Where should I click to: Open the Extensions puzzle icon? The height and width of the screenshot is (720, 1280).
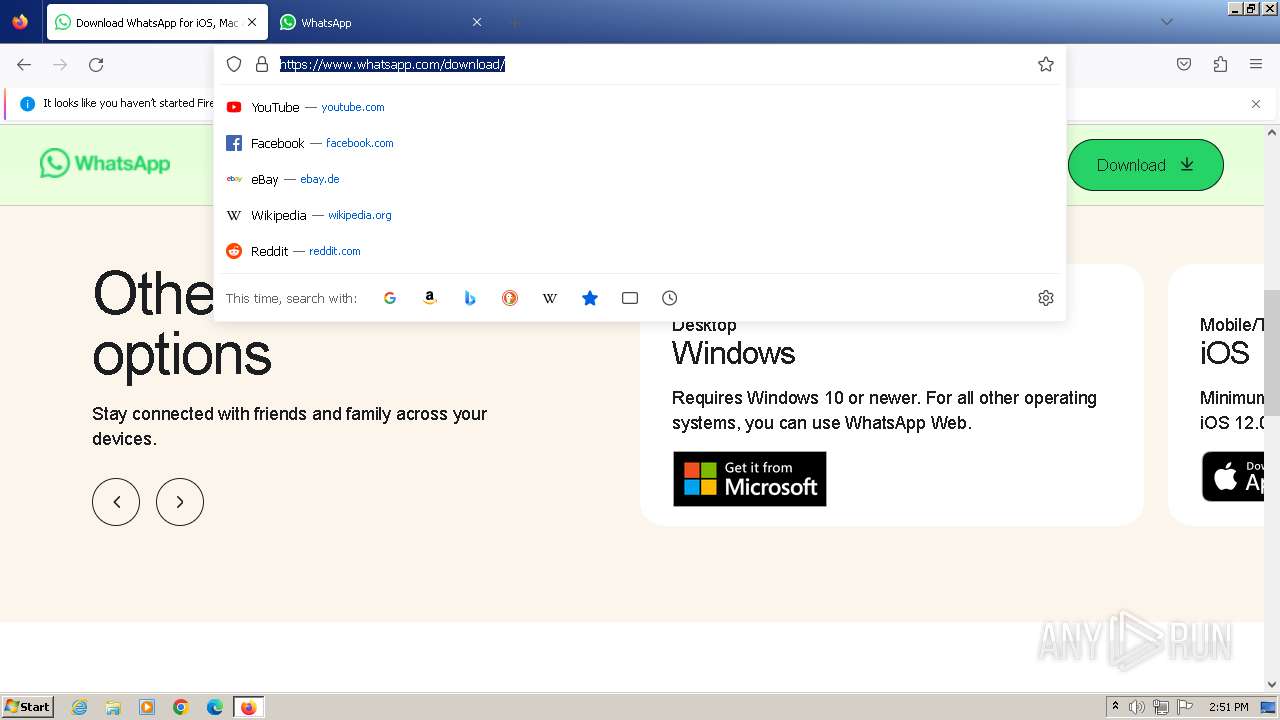click(x=1220, y=64)
